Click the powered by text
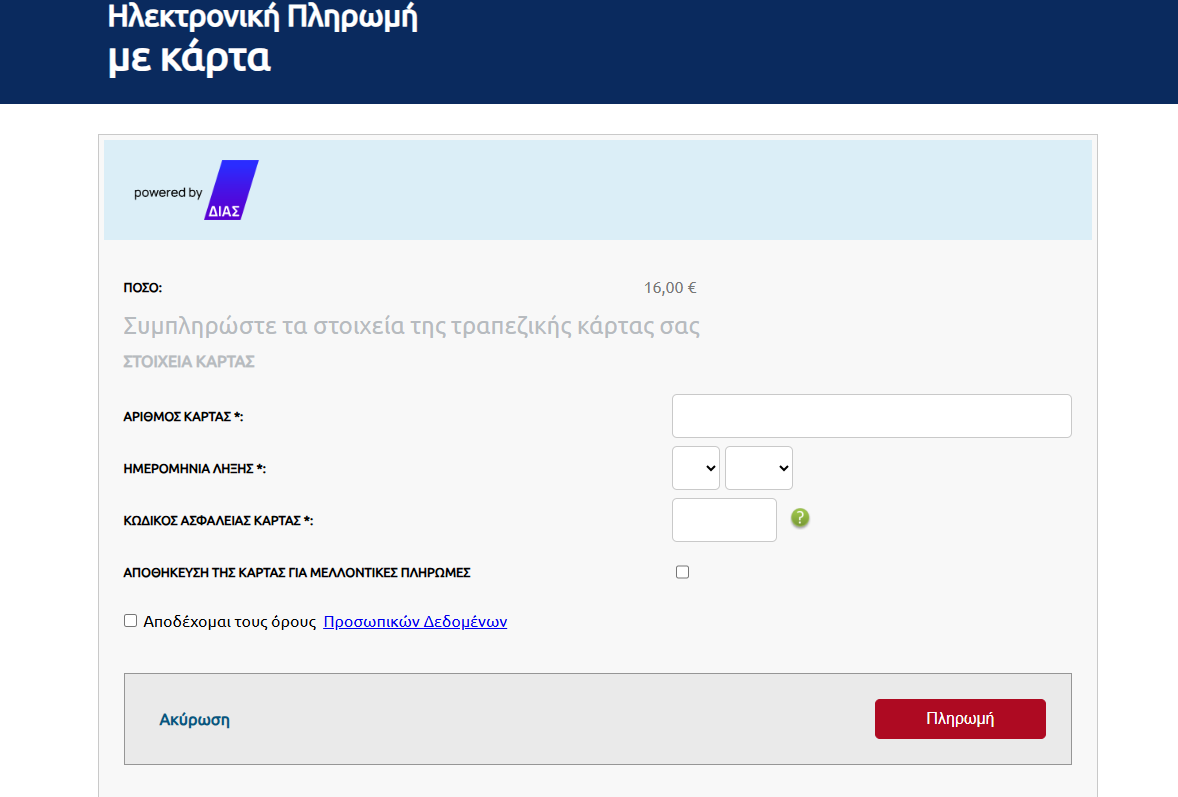 (x=168, y=193)
